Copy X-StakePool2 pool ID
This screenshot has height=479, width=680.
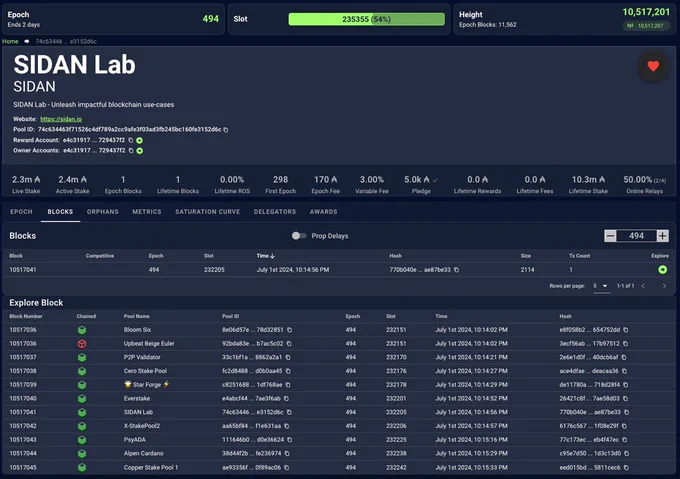[287, 426]
